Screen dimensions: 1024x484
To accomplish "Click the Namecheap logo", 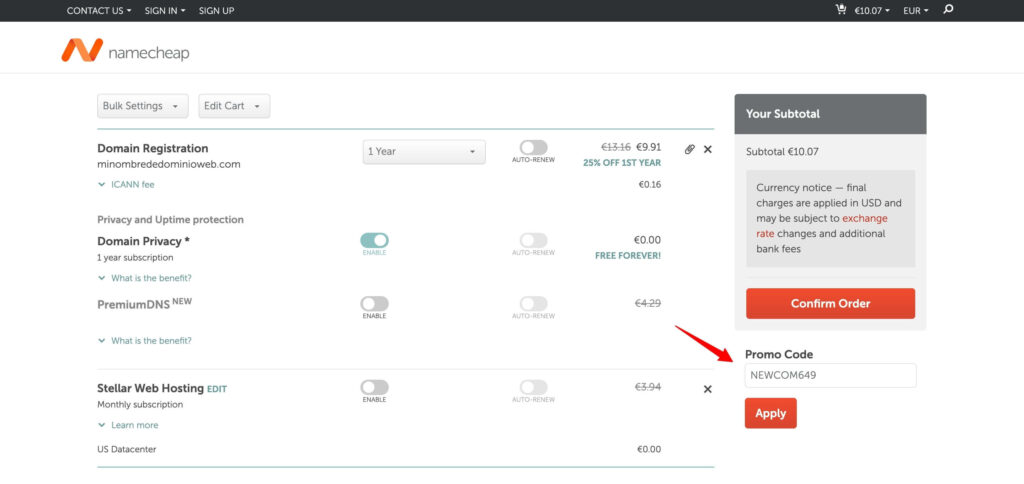I will [x=124, y=51].
